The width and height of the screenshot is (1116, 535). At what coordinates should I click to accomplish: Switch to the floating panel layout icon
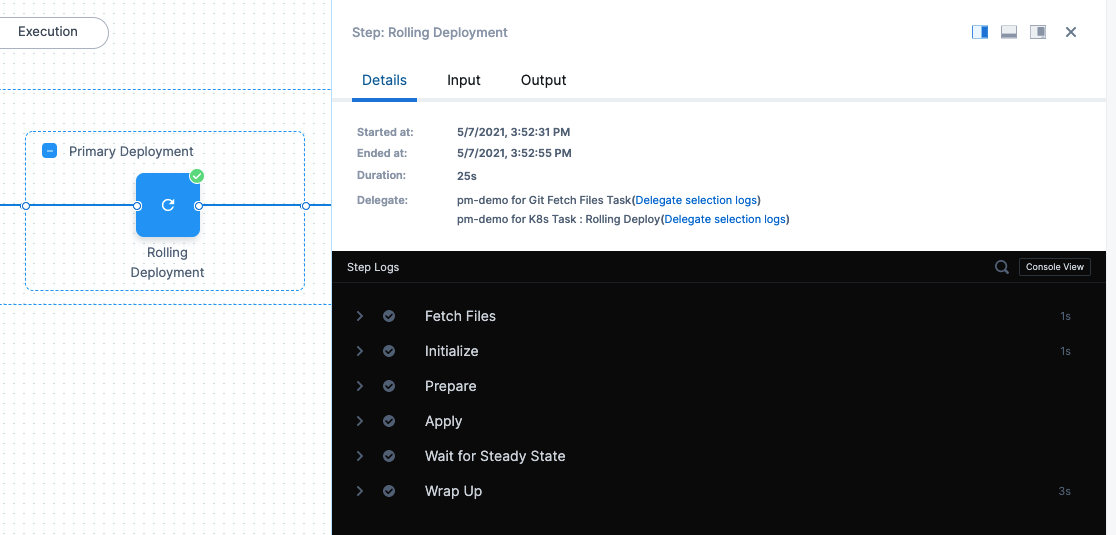(1038, 32)
